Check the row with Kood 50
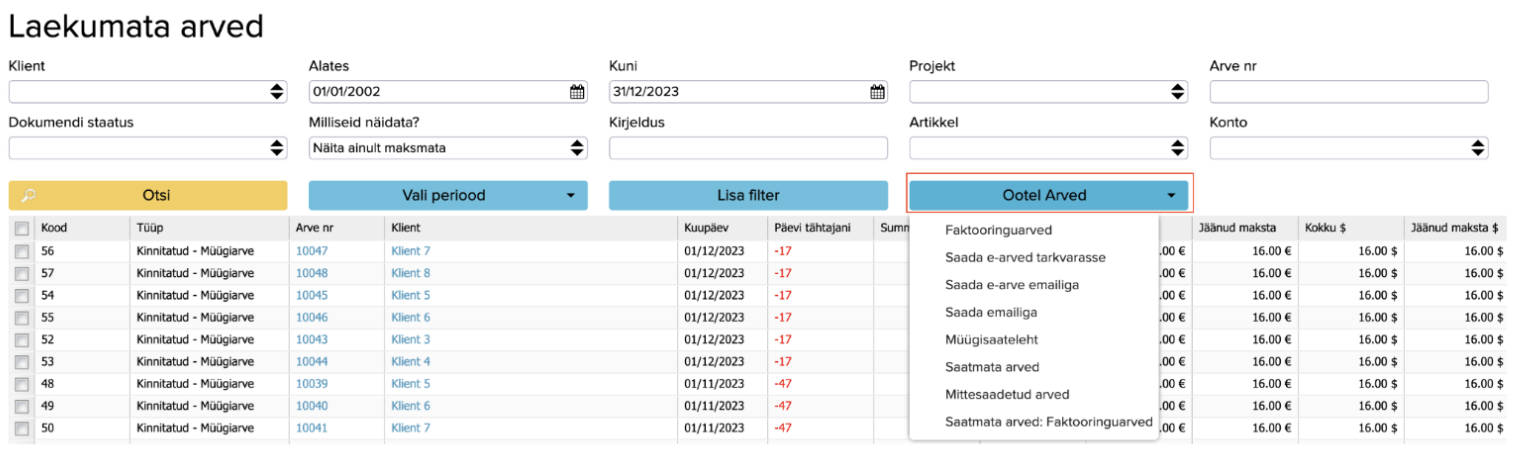 tap(22, 428)
